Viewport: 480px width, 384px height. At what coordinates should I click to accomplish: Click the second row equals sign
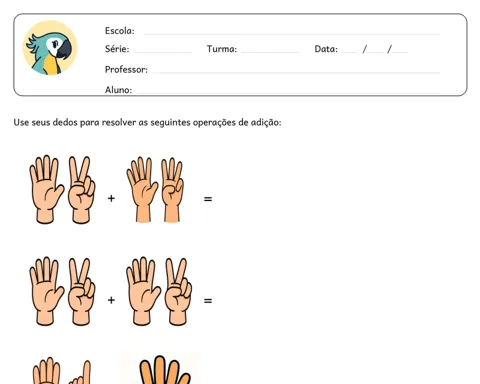click(x=208, y=301)
